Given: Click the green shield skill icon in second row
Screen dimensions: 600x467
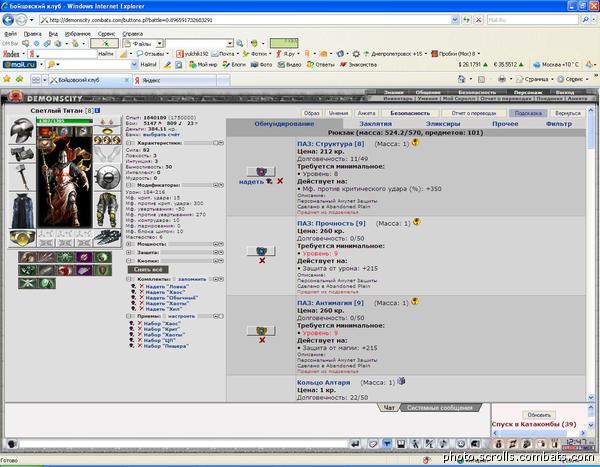Looking at the screenshot, I should (x=102, y=270).
